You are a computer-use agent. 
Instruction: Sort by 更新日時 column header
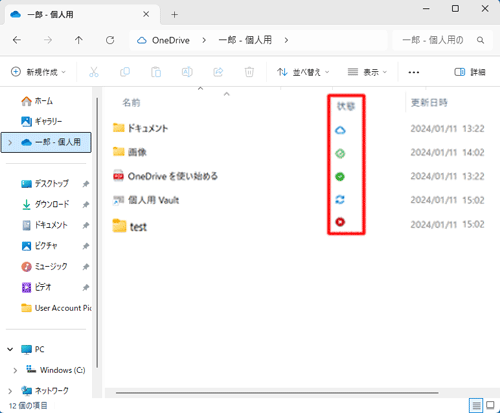[x=429, y=102]
